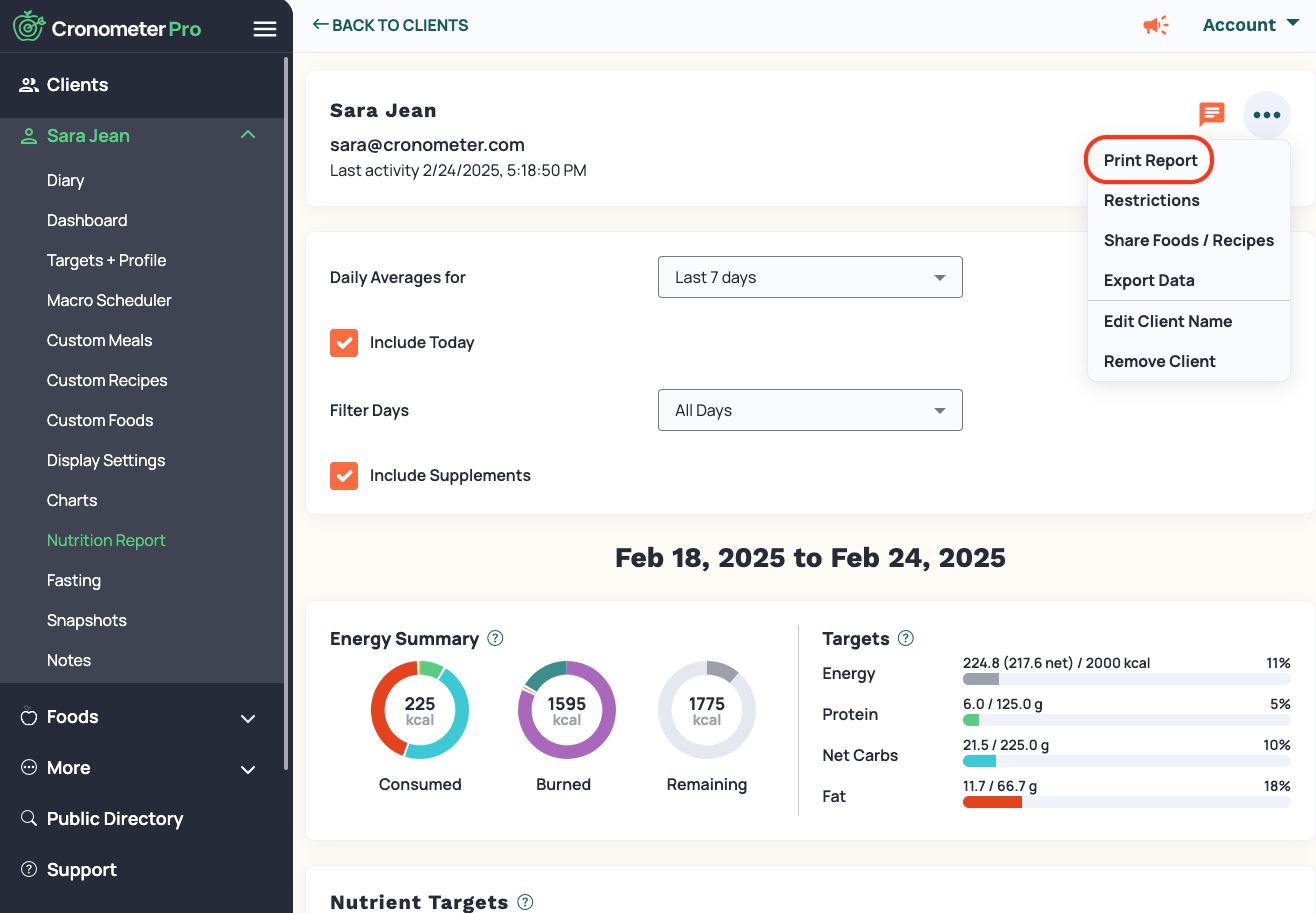
Task: Open Custom Recipes page
Action: 107,380
